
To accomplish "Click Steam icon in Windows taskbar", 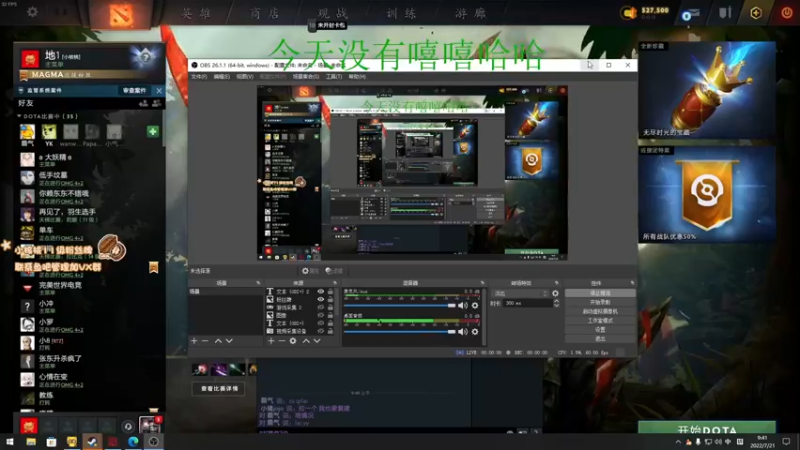I will [x=92, y=442].
